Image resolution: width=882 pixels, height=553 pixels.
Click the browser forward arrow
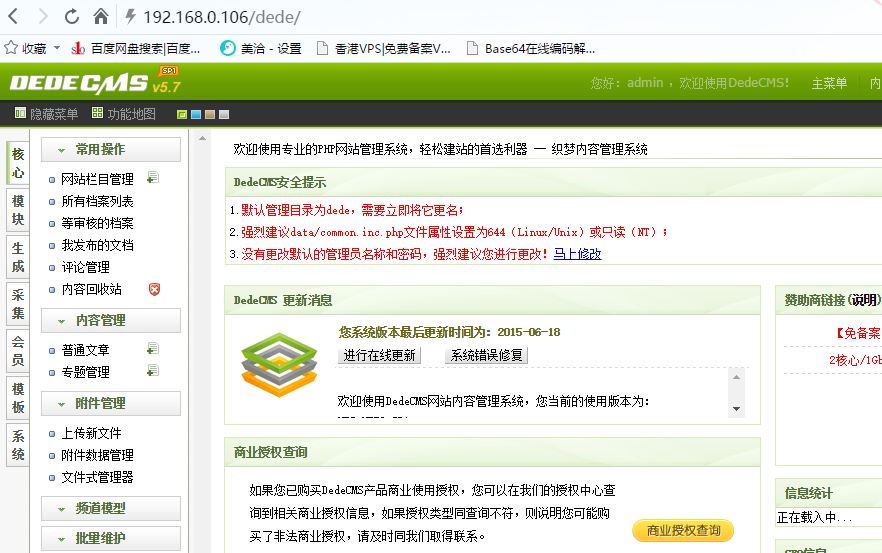coord(43,16)
